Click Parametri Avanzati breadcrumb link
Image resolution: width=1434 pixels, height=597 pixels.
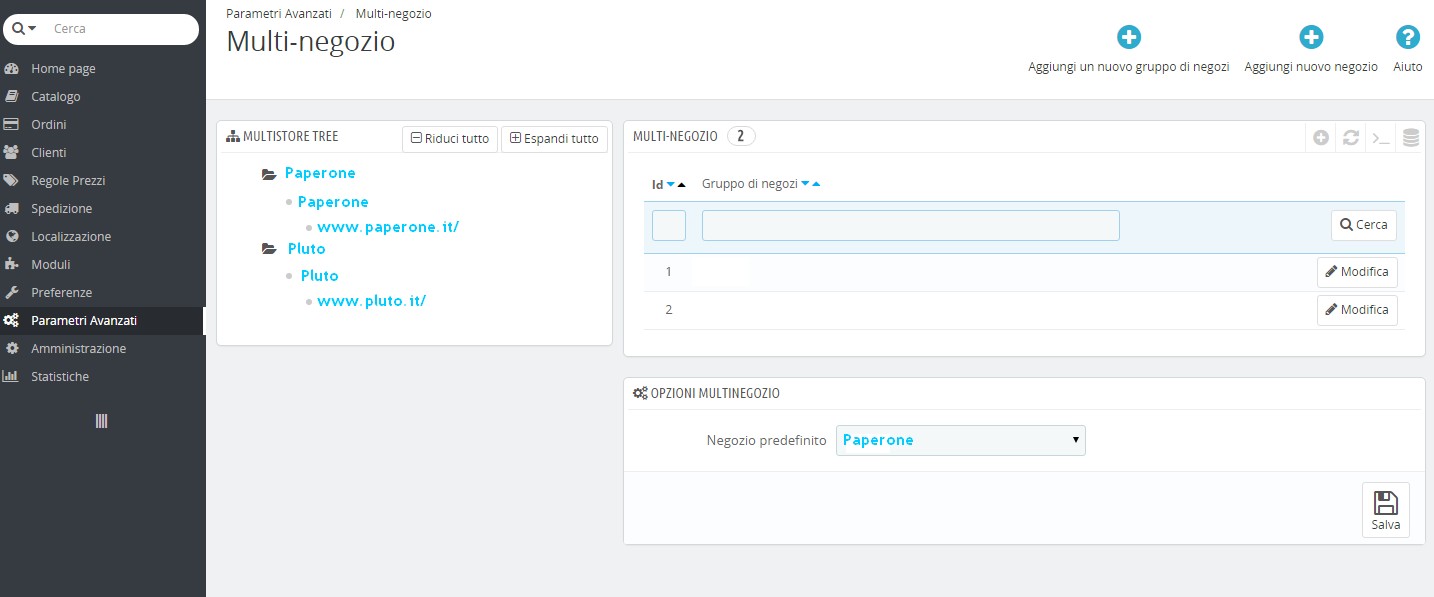pos(279,14)
